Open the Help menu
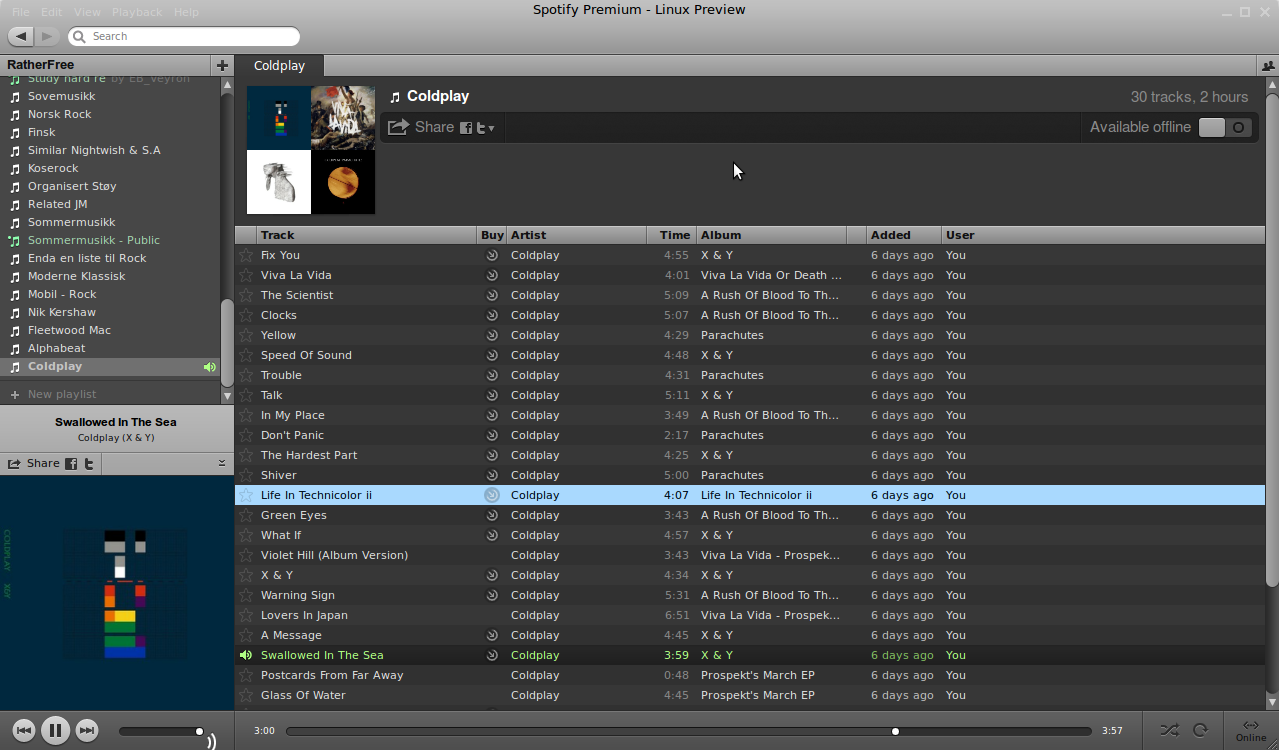 (186, 12)
